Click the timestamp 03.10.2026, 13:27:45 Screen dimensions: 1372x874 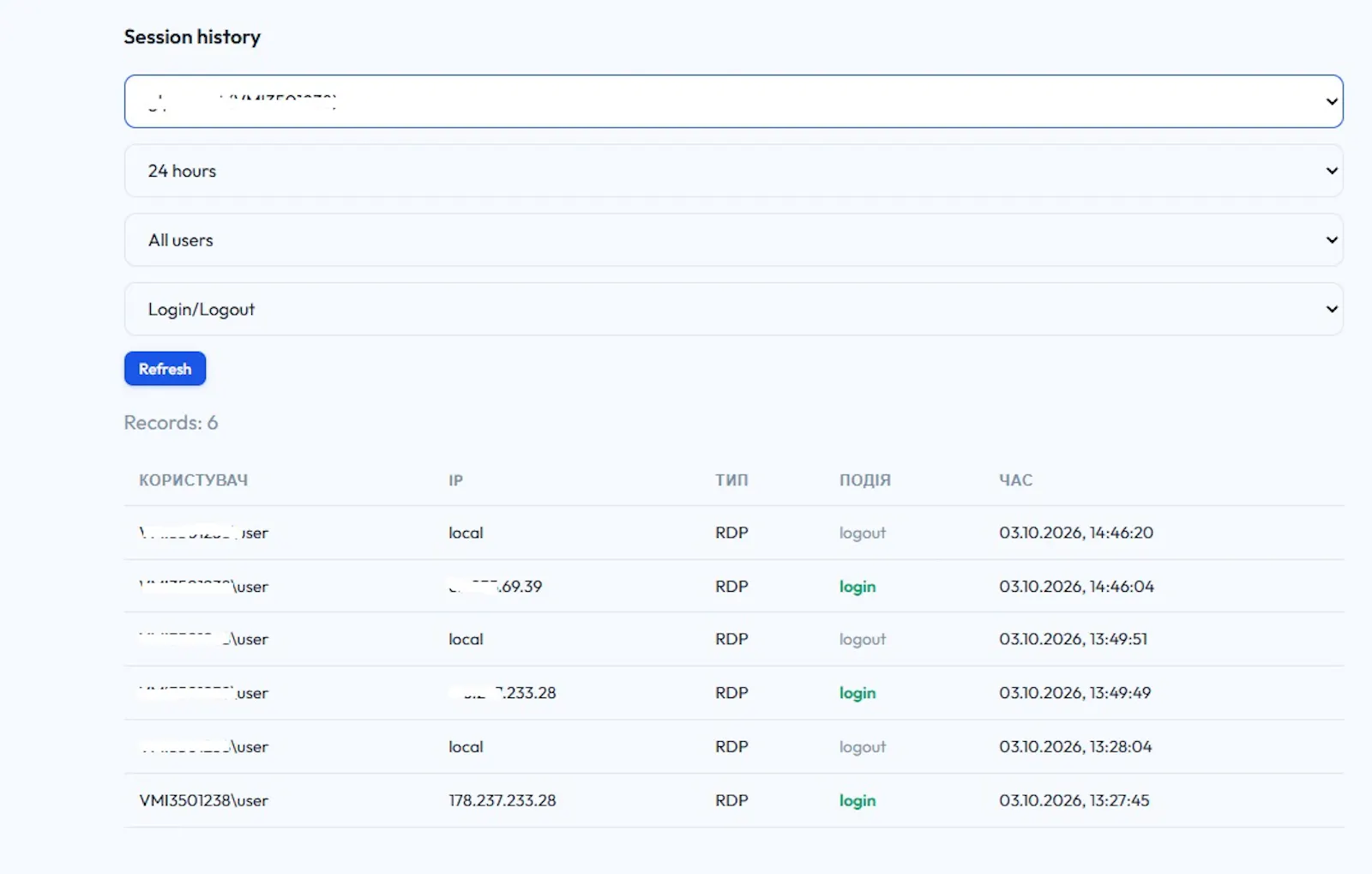[1074, 800]
